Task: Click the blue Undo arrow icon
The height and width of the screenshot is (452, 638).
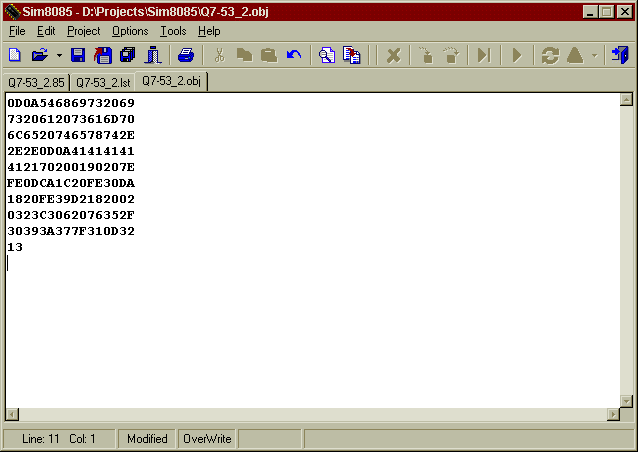Action: pos(294,55)
